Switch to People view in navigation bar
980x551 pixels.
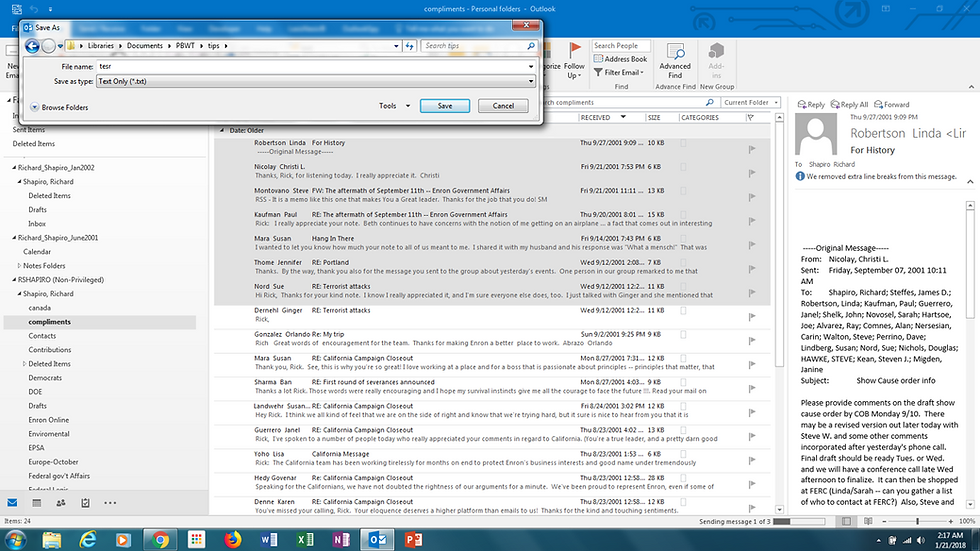pyautogui.click(x=61, y=502)
